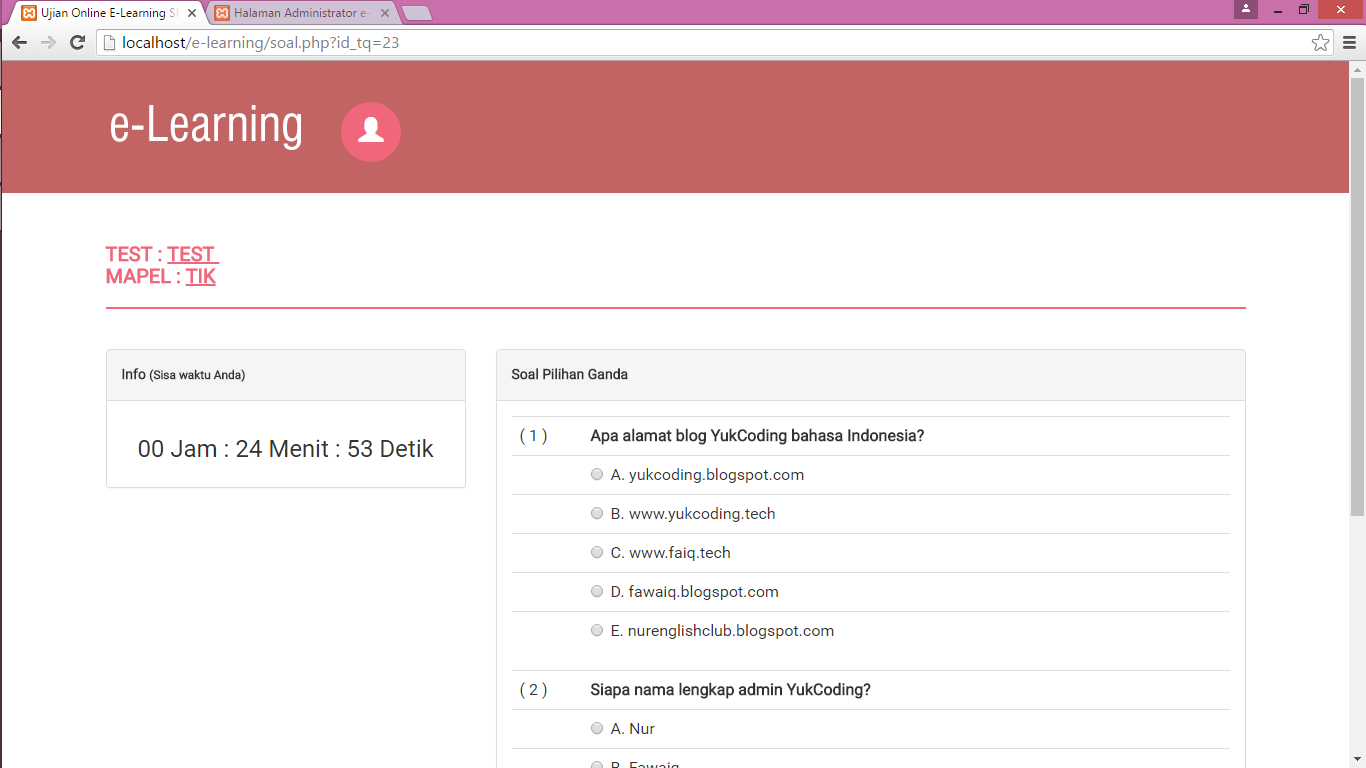Image resolution: width=1366 pixels, height=768 pixels.
Task: Choose answer E. nurenglishclub.blogspot.com
Action: (x=597, y=630)
